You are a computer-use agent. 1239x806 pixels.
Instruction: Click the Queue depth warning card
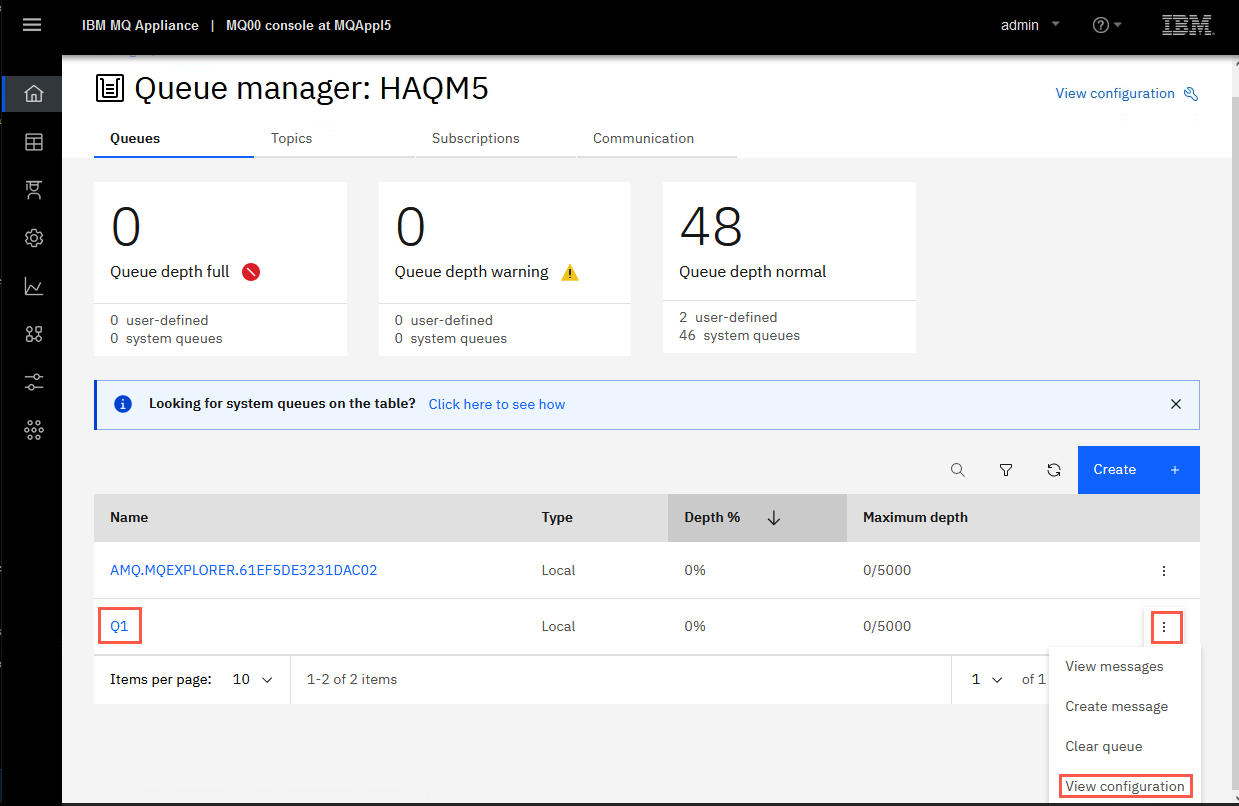coord(504,268)
